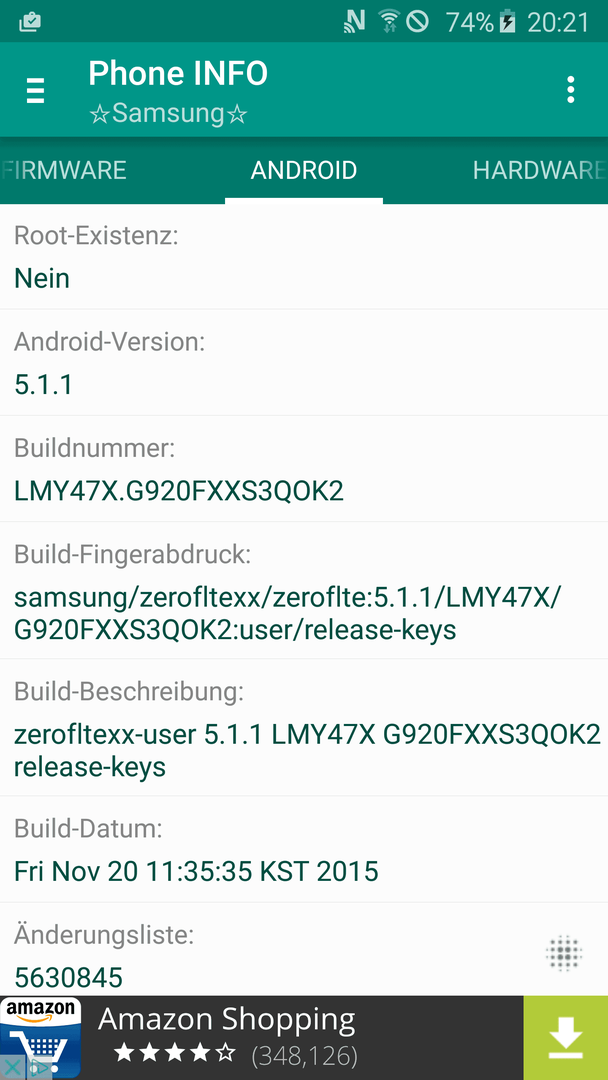Tap the Build-Fingerabdruck entry

(304, 591)
